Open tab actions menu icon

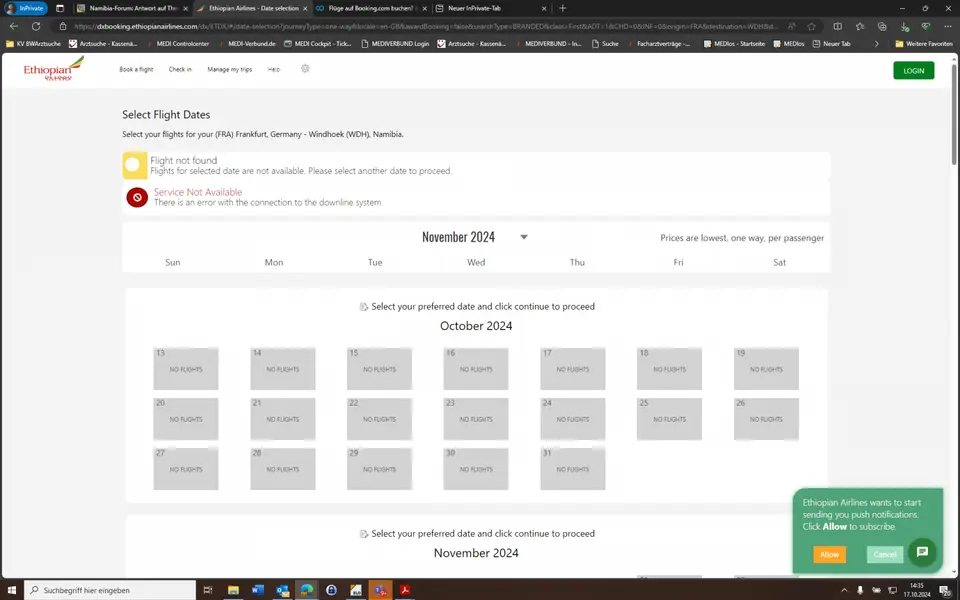[59, 8]
